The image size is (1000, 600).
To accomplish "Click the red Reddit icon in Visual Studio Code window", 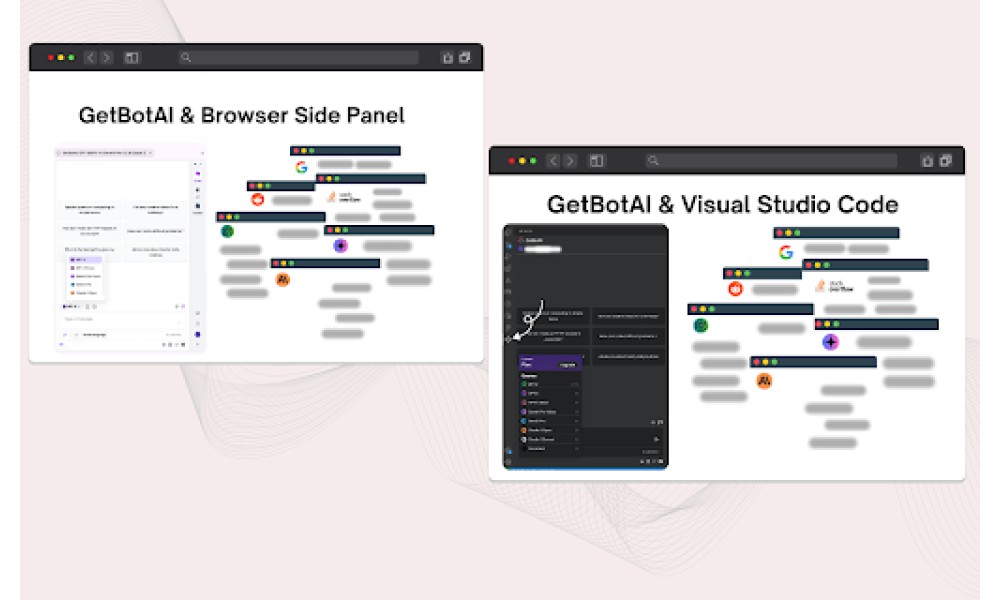I will click(x=735, y=289).
